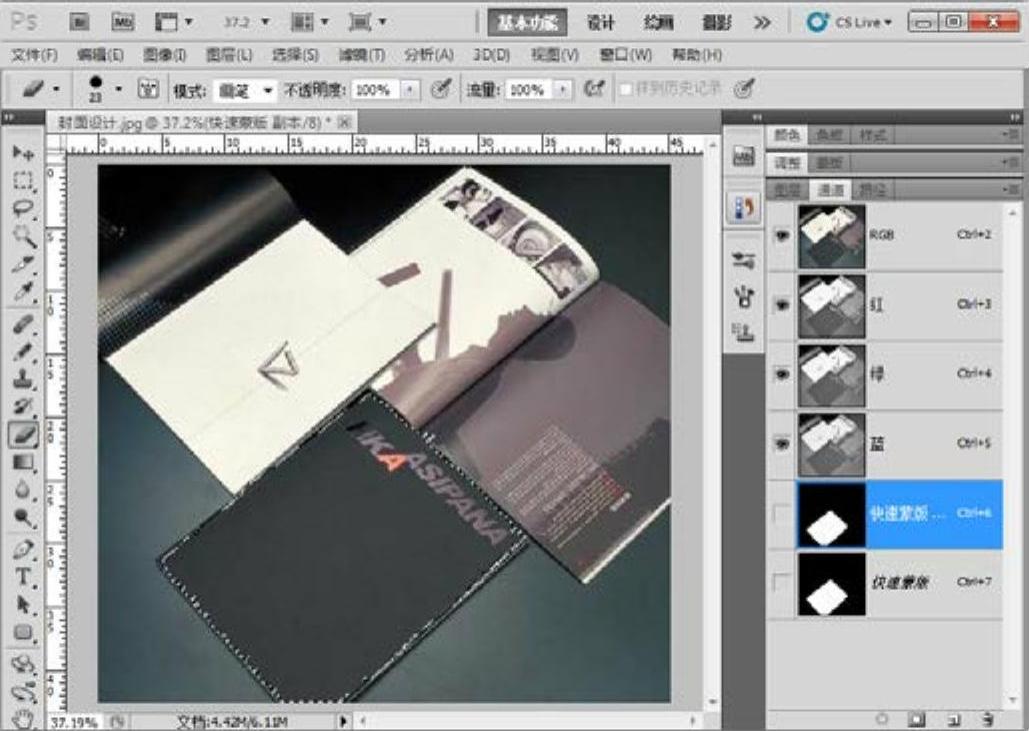
Task: Hide the RGB channel eye icon
Action: click(782, 235)
